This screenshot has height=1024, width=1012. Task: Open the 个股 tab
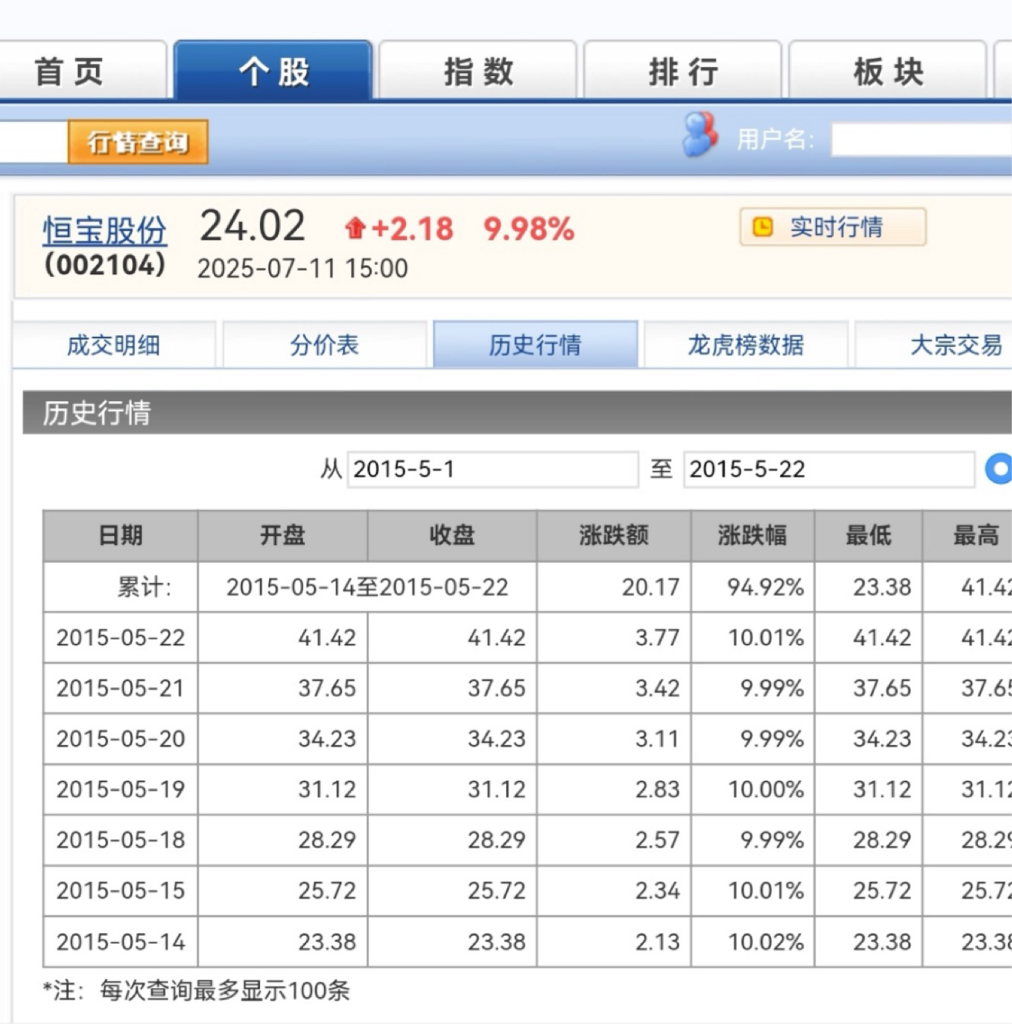pyautogui.click(x=274, y=70)
